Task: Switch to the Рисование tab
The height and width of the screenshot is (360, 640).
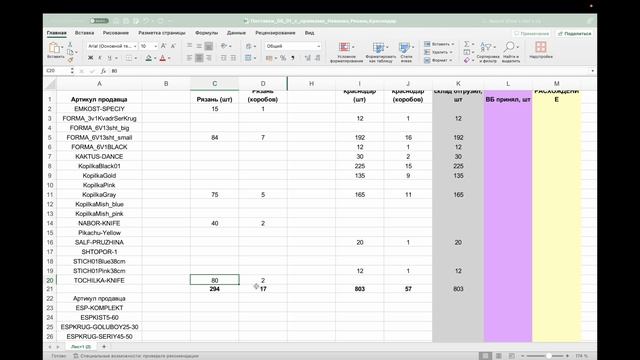Action: [116, 33]
